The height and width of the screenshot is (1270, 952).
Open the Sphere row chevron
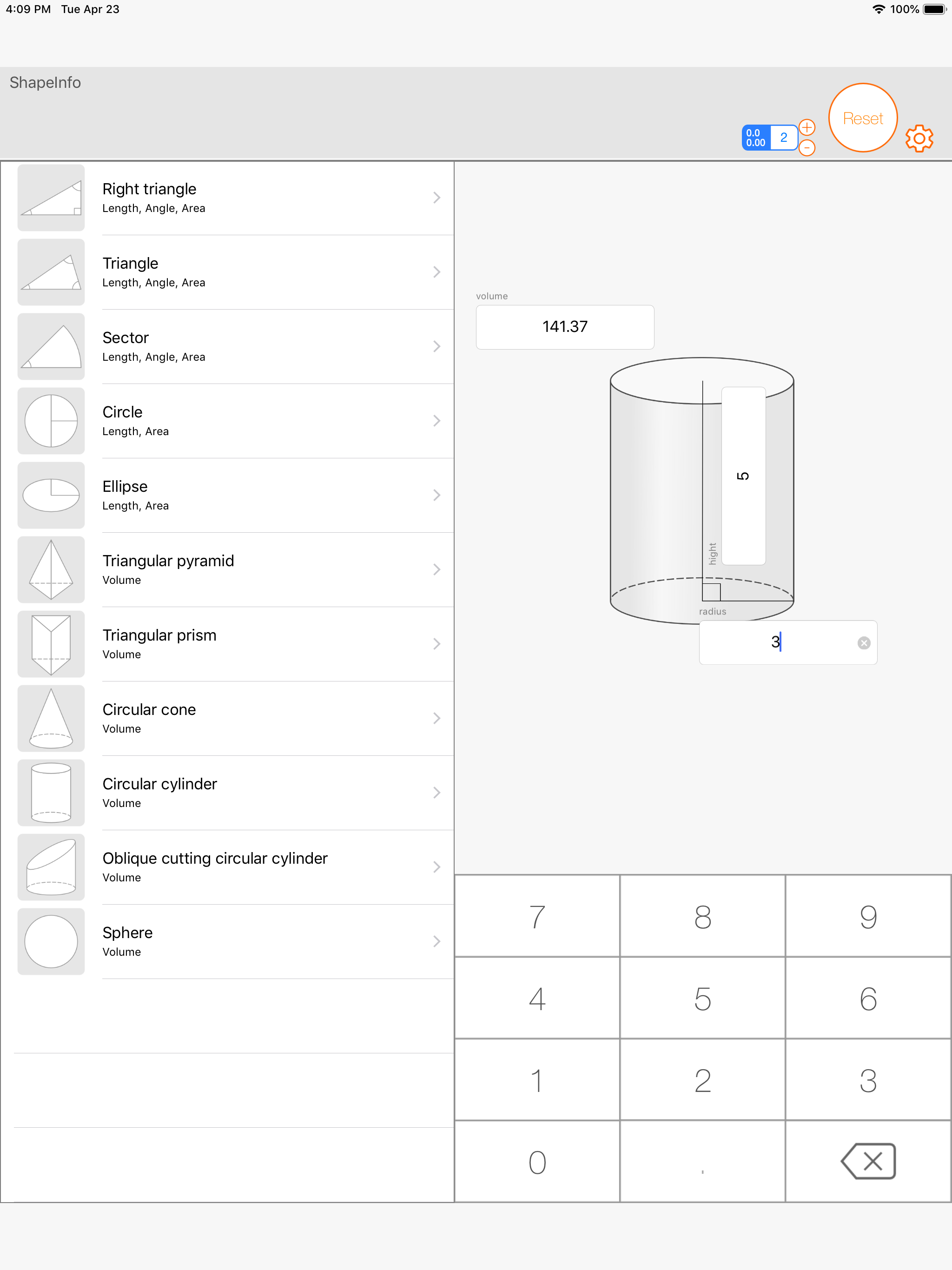436,942
